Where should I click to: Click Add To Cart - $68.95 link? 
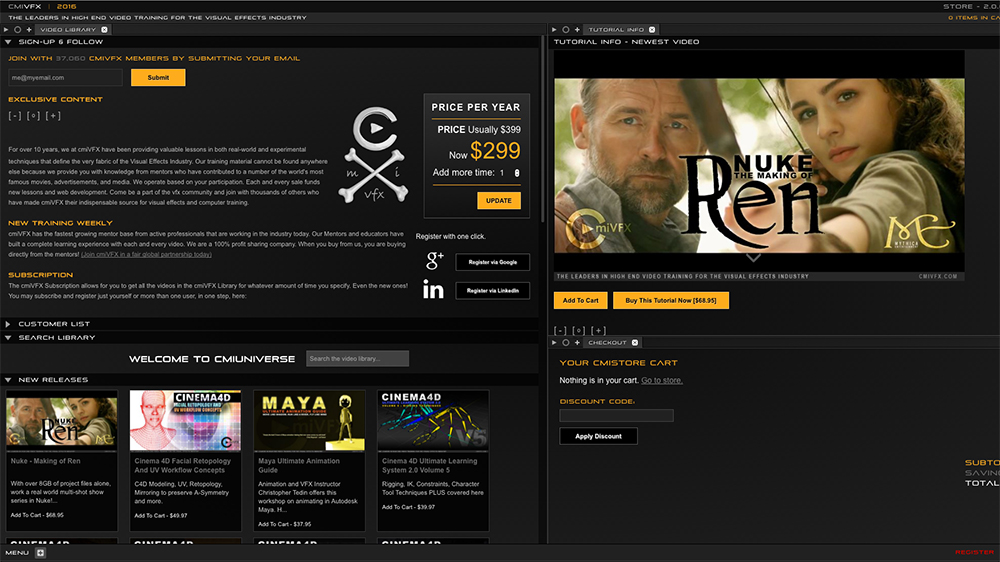pos(37,515)
